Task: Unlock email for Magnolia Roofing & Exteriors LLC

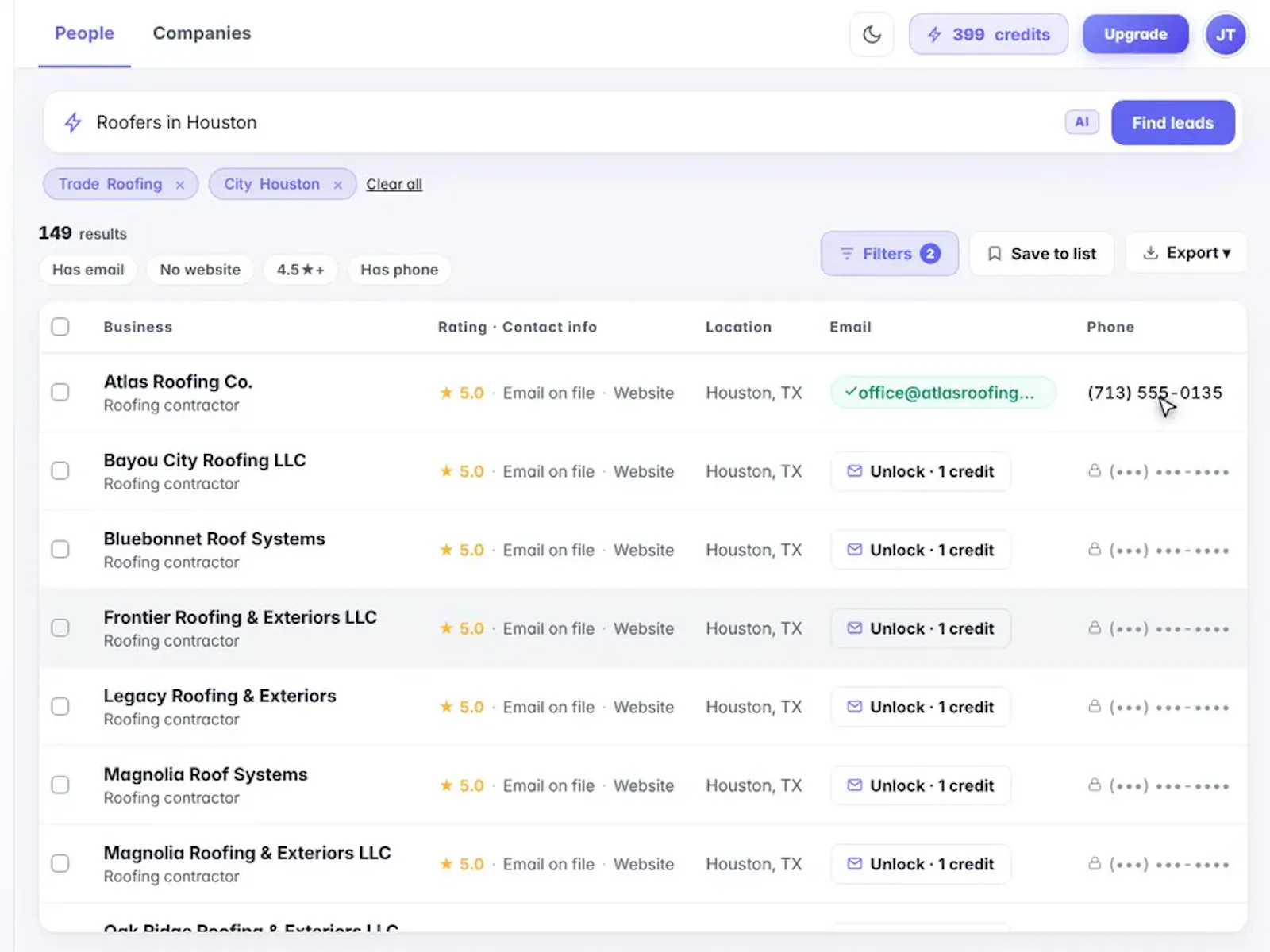Action: pos(921,864)
